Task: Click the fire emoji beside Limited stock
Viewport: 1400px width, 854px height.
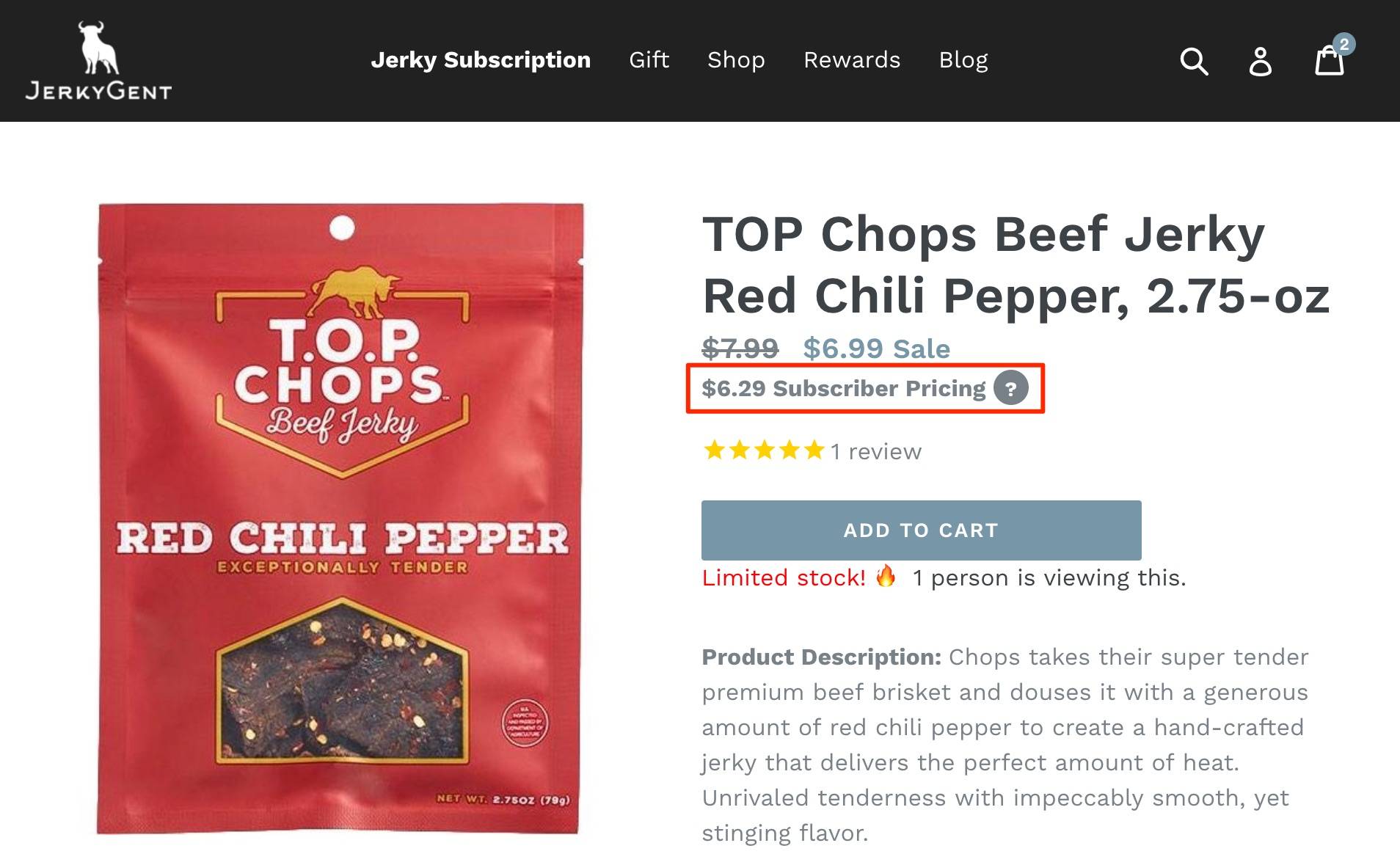Action: point(886,577)
